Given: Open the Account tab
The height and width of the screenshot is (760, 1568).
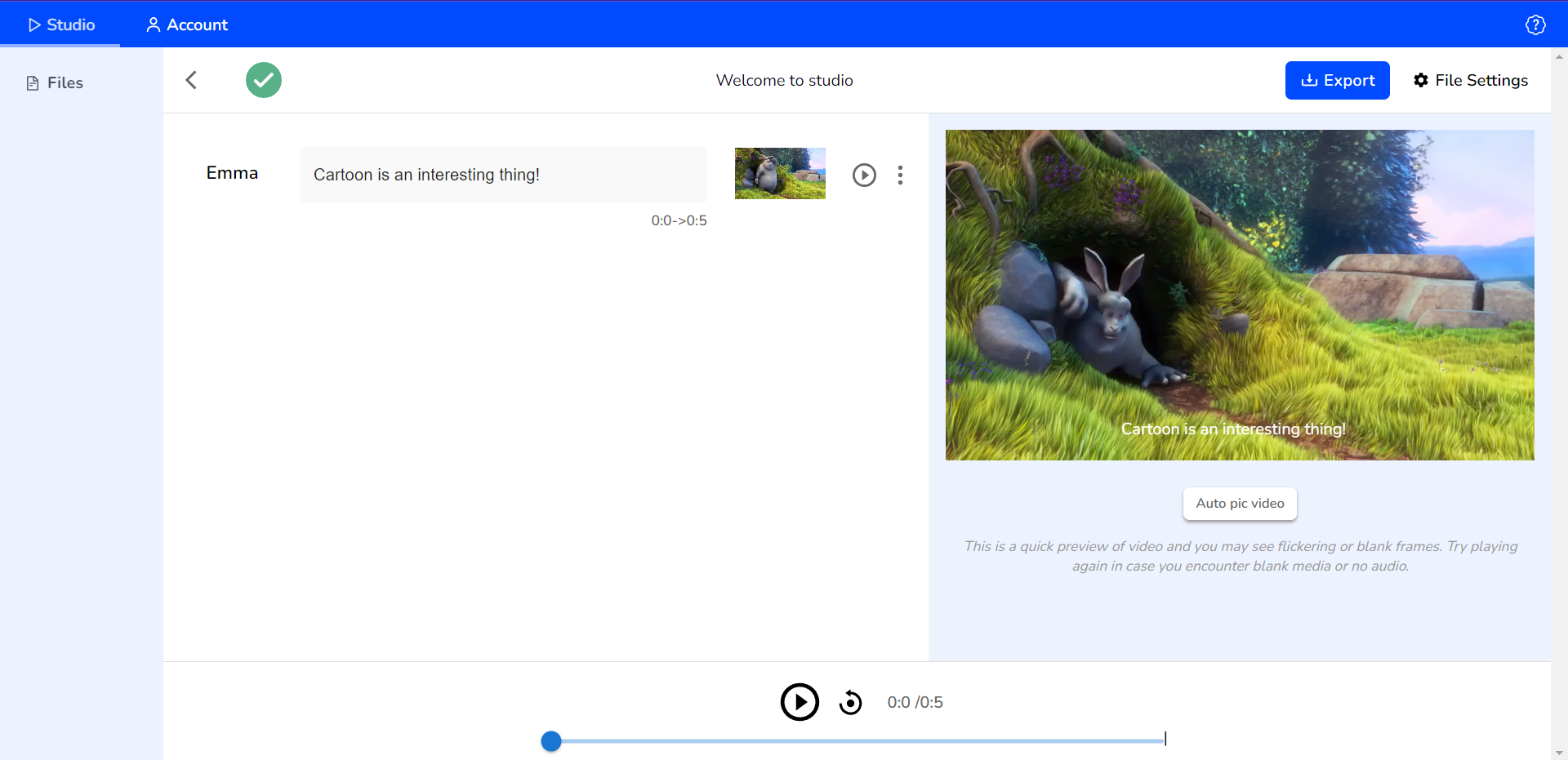Looking at the screenshot, I should tap(187, 24).
